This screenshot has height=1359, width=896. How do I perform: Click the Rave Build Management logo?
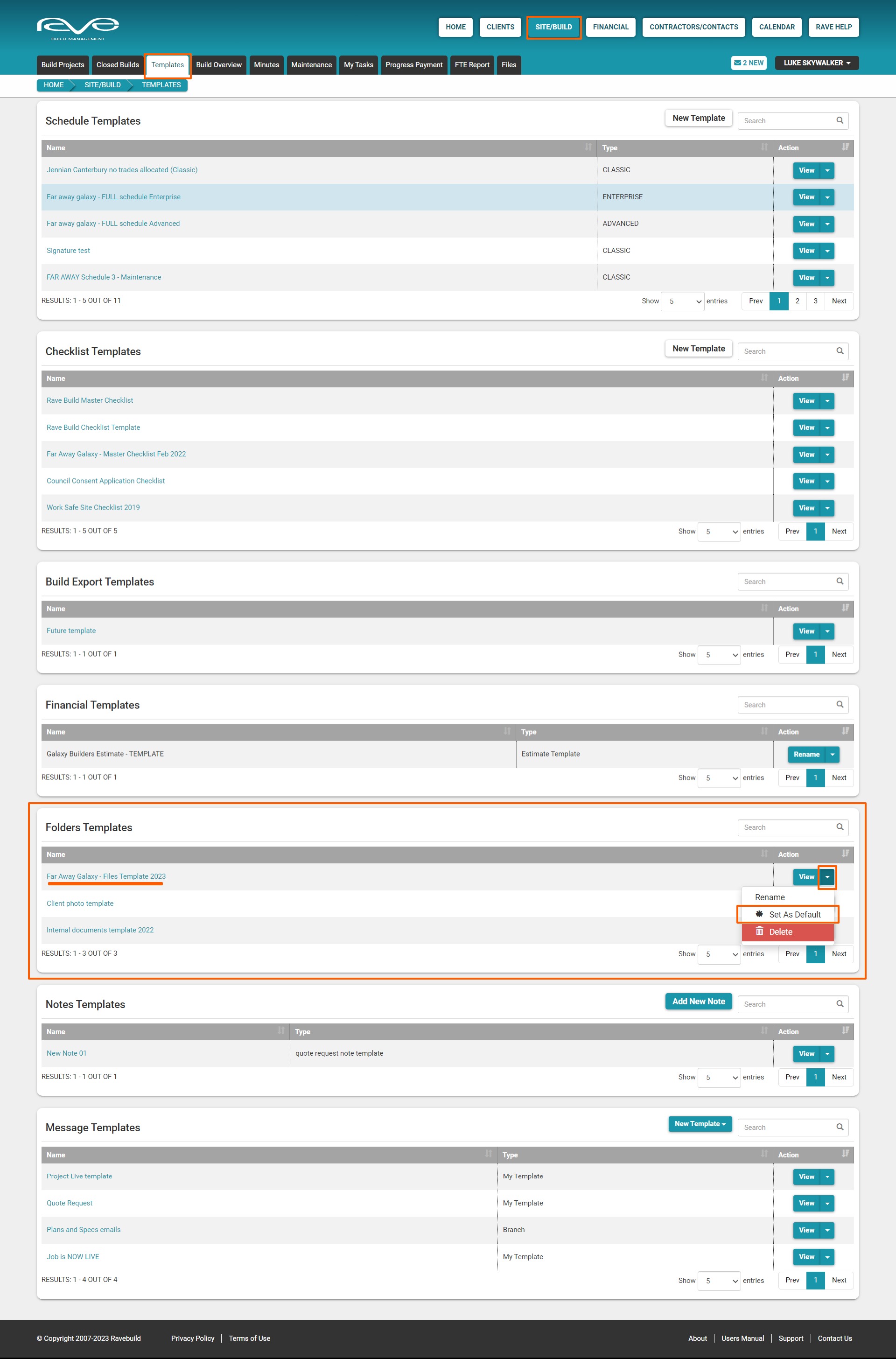78,28
